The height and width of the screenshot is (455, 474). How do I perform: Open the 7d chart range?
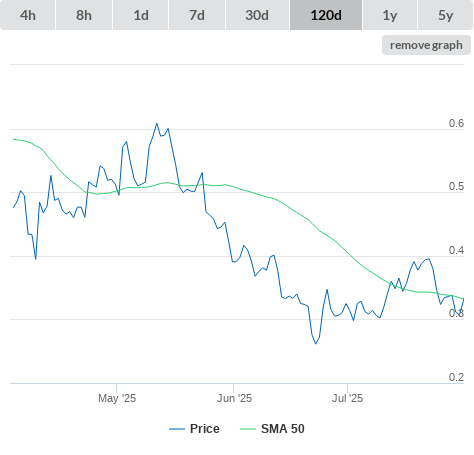tap(197, 15)
